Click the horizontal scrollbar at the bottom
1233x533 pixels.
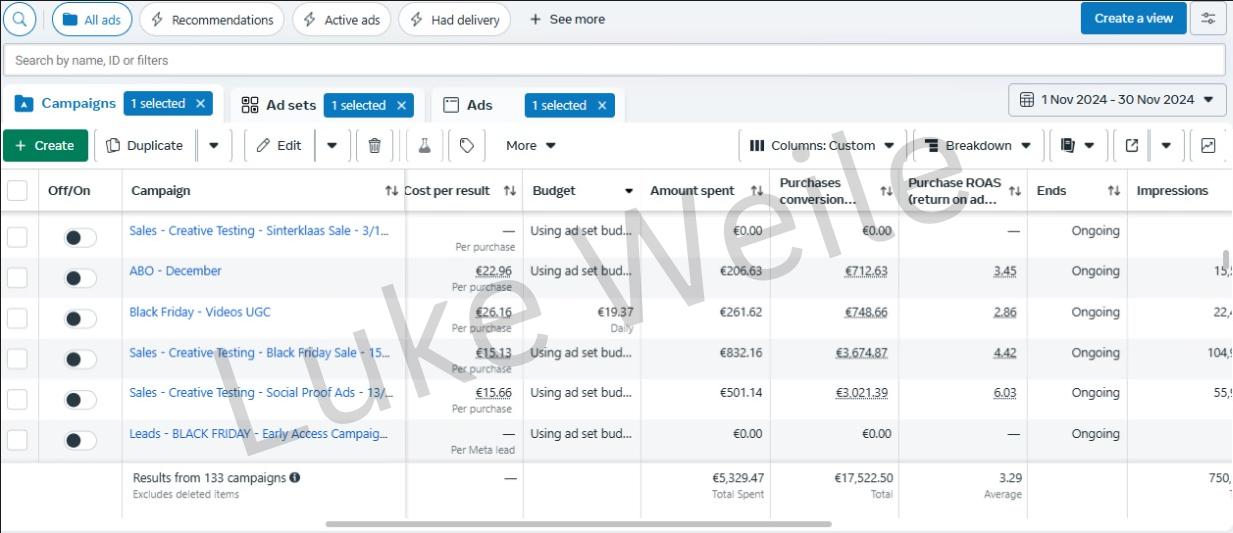578,523
